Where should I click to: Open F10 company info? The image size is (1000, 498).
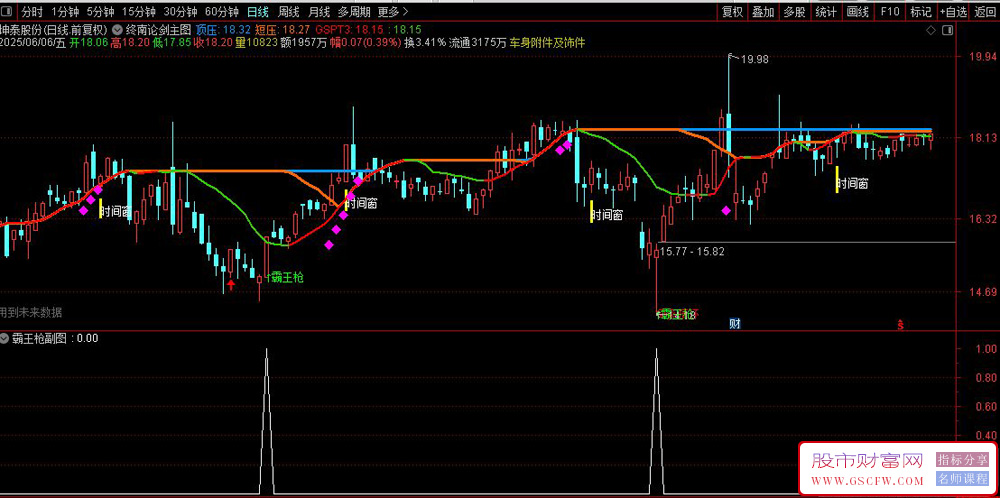pos(890,11)
